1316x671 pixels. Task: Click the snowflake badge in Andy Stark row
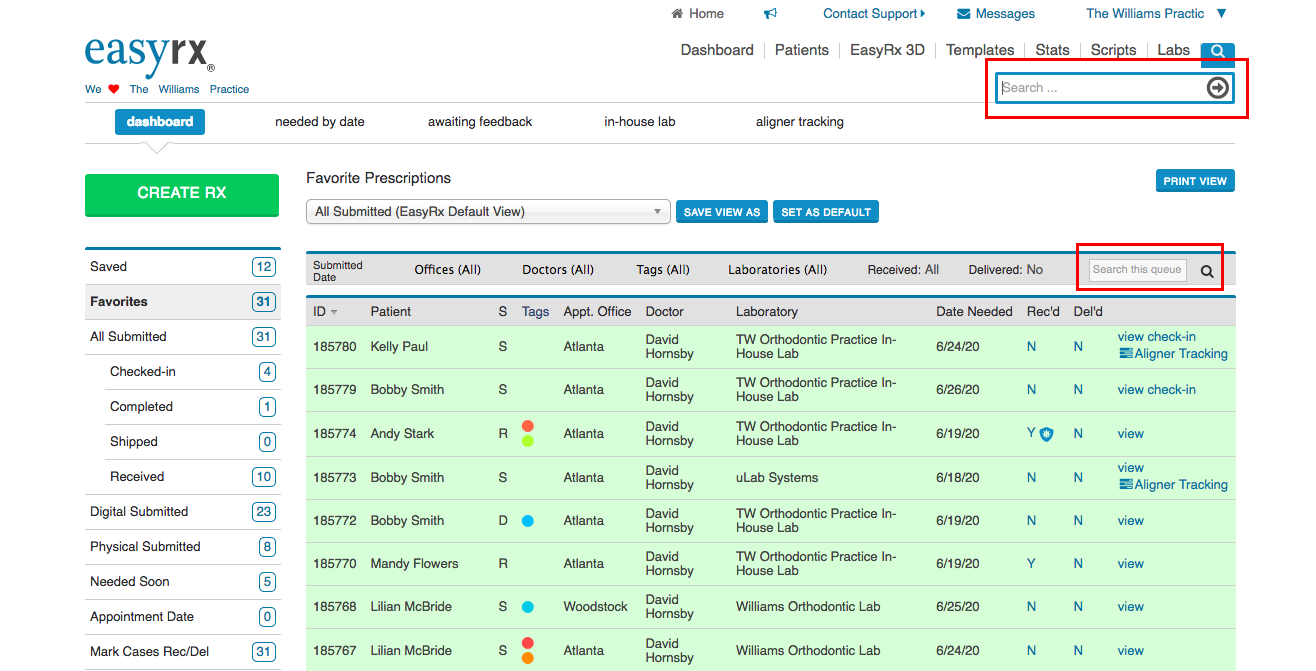tap(1047, 434)
